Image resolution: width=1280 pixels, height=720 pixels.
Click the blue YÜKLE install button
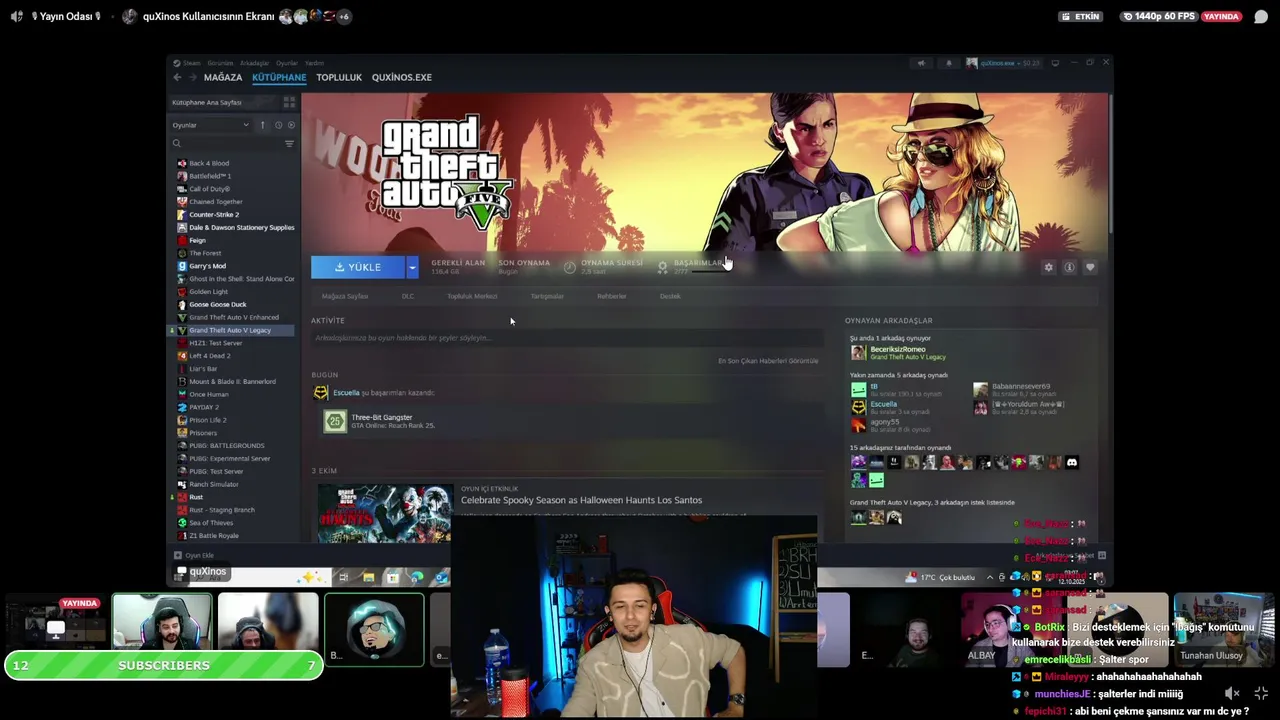pos(358,267)
